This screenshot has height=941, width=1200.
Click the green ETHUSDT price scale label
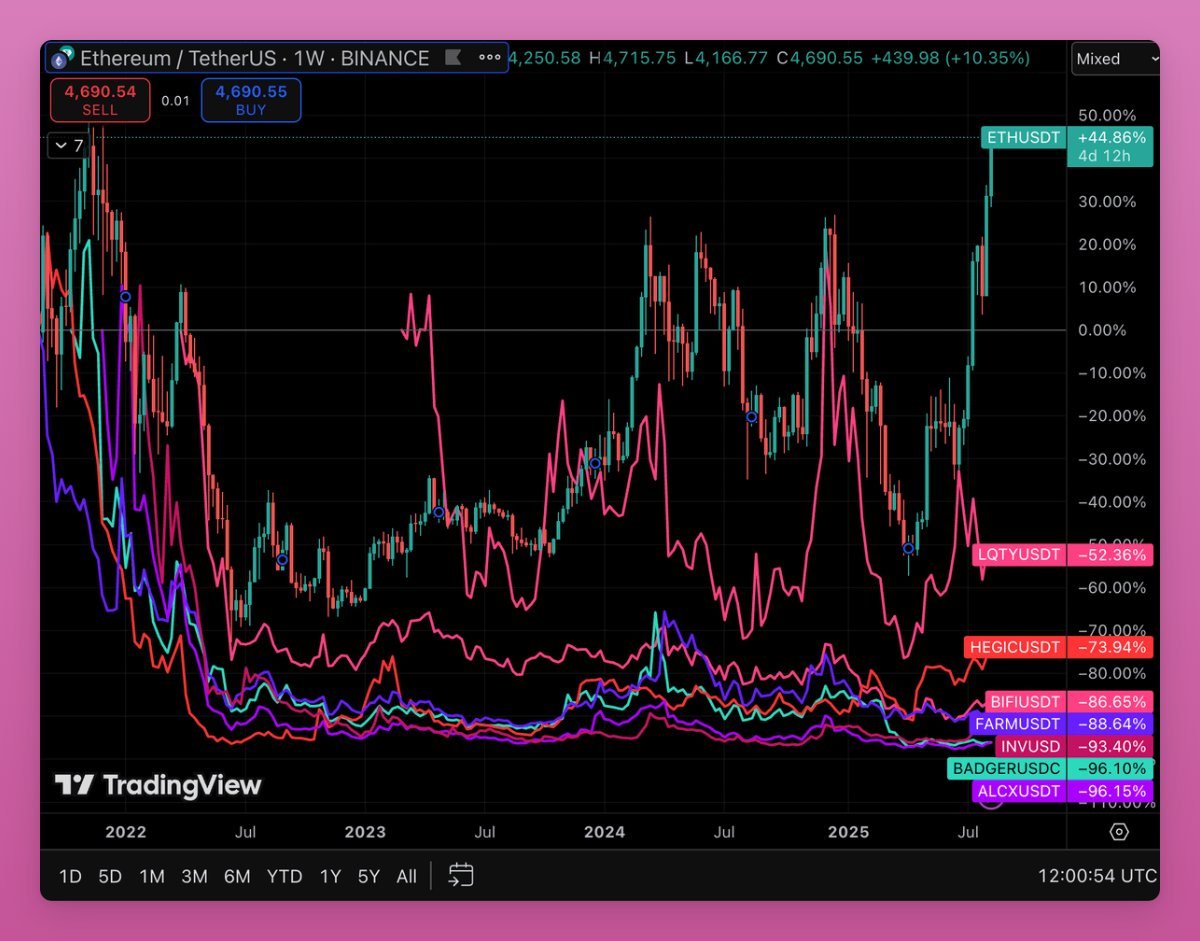[1022, 138]
